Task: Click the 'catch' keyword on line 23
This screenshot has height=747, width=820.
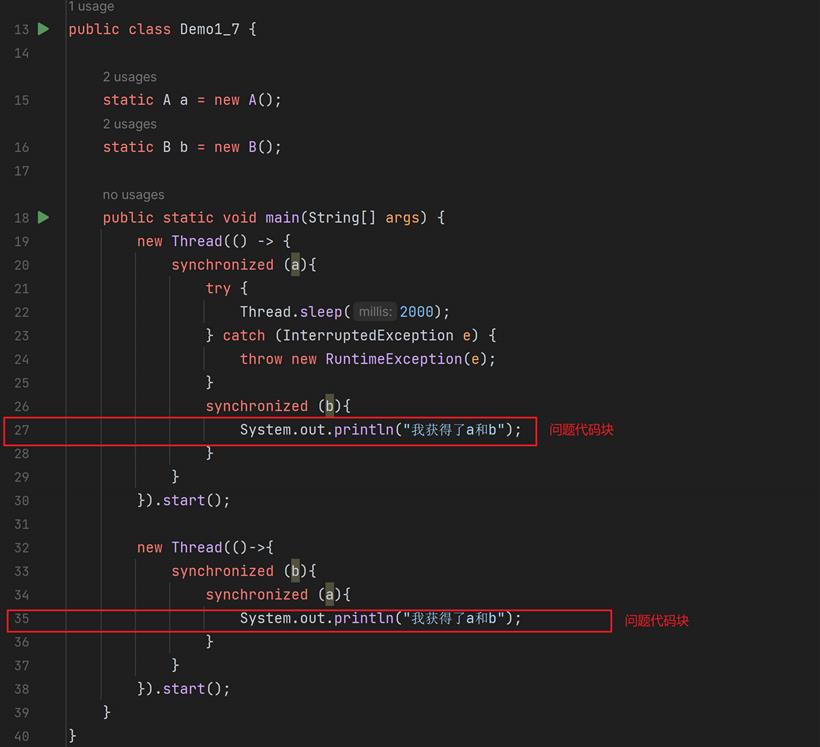Action: click(x=244, y=335)
